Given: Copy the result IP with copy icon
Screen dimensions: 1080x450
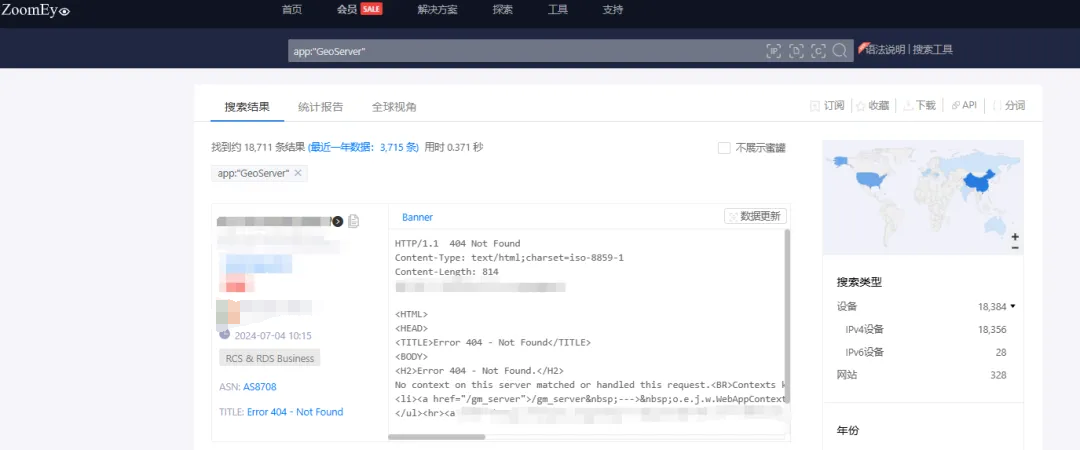Looking at the screenshot, I should (x=353, y=221).
